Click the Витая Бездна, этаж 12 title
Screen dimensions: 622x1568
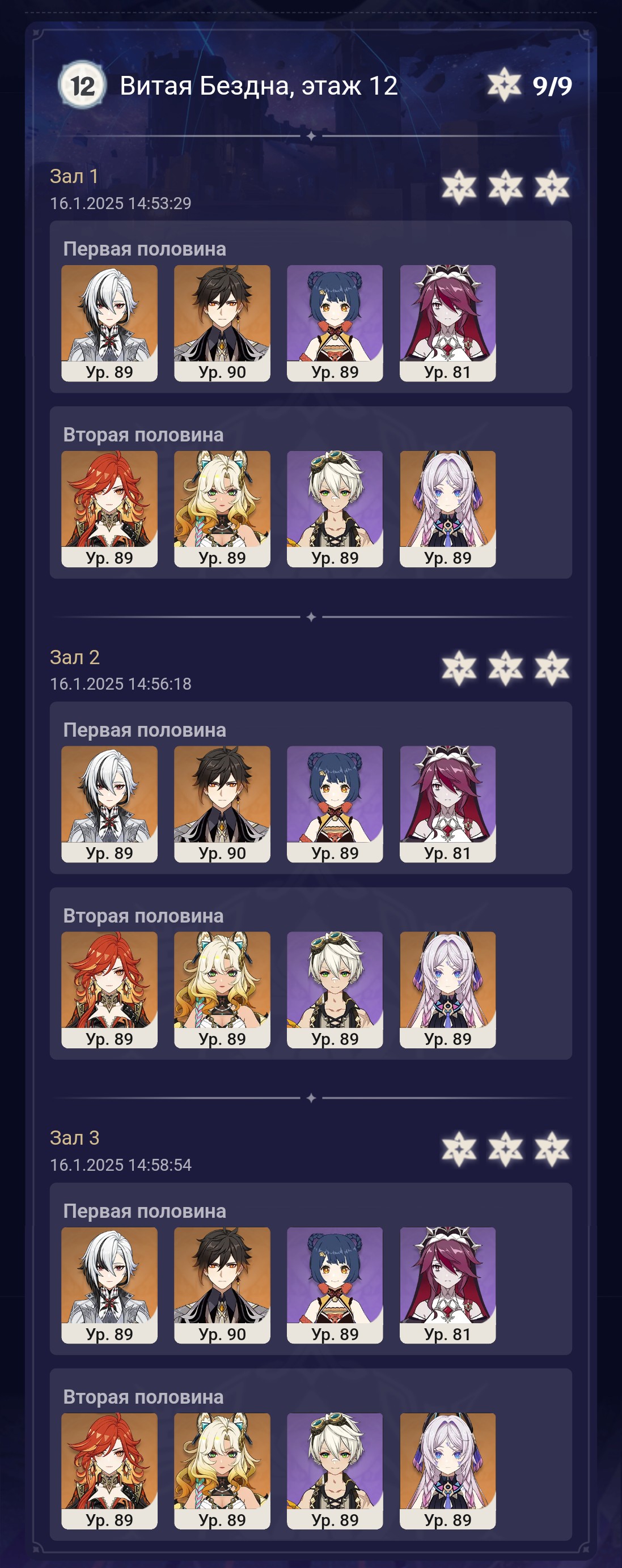click(x=259, y=86)
